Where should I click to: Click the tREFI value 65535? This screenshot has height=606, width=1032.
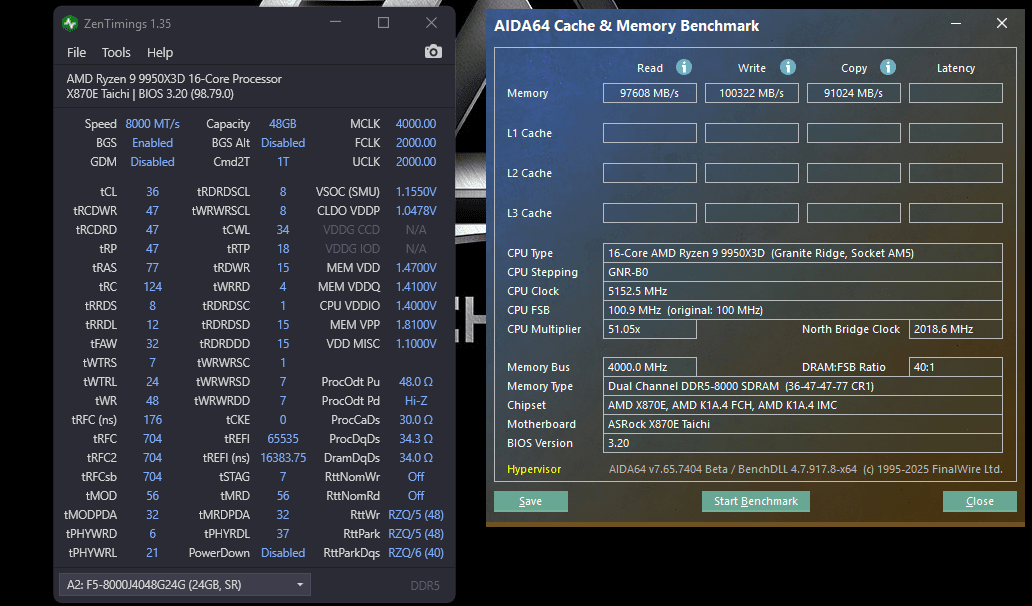(283, 439)
